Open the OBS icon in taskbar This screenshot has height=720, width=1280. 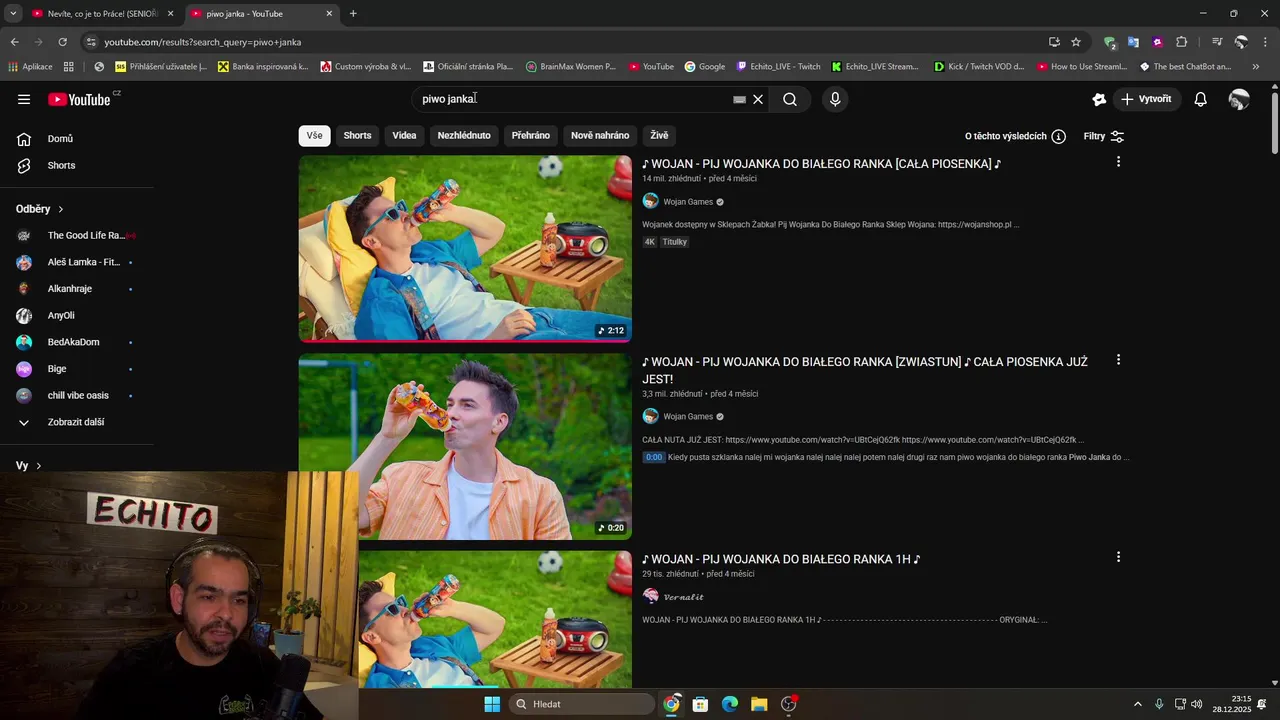click(x=789, y=704)
